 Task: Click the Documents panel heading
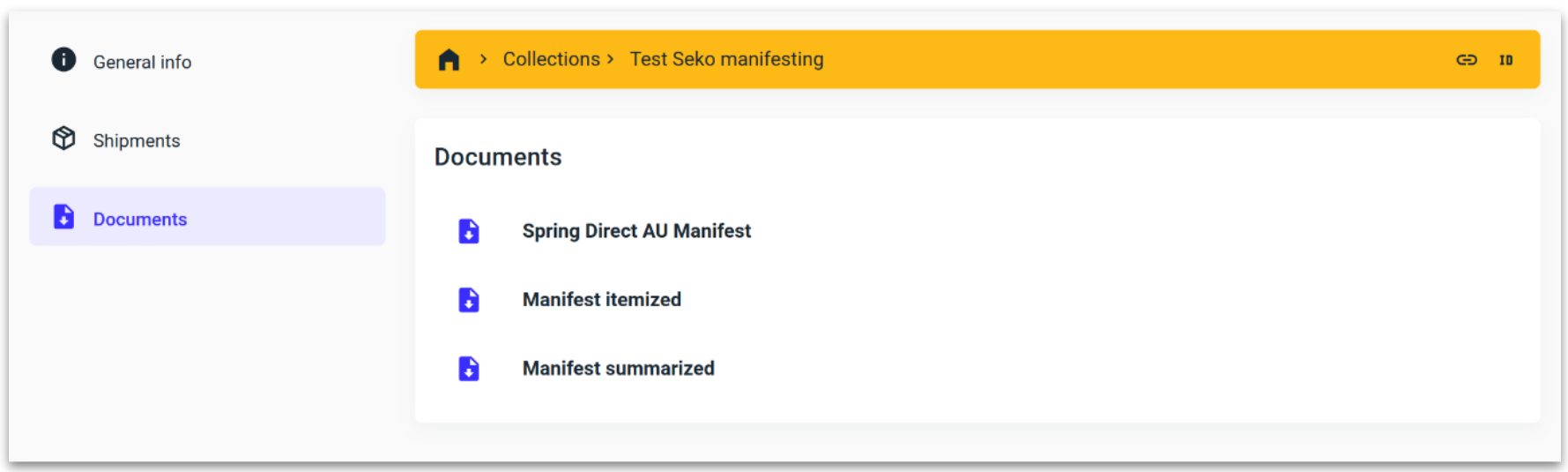click(x=498, y=157)
